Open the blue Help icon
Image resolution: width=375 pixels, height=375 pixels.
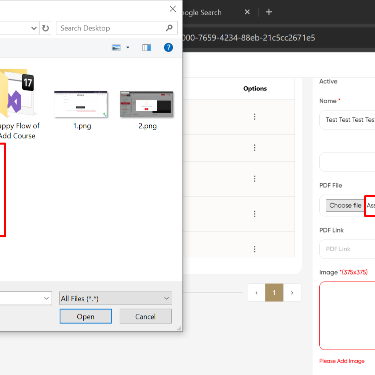coord(168,48)
